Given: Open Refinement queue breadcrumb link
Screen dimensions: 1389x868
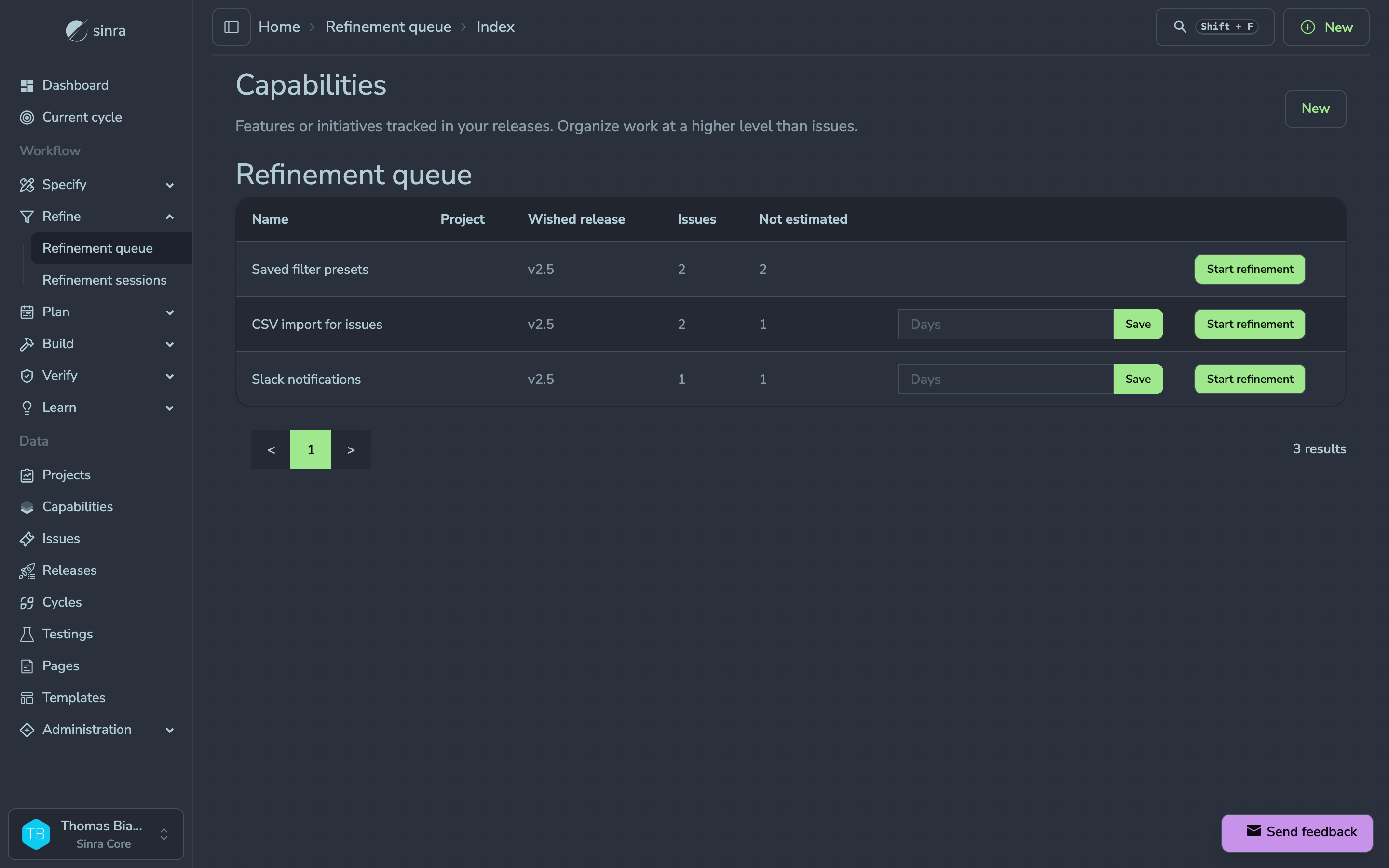Looking at the screenshot, I should (x=388, y=27).
